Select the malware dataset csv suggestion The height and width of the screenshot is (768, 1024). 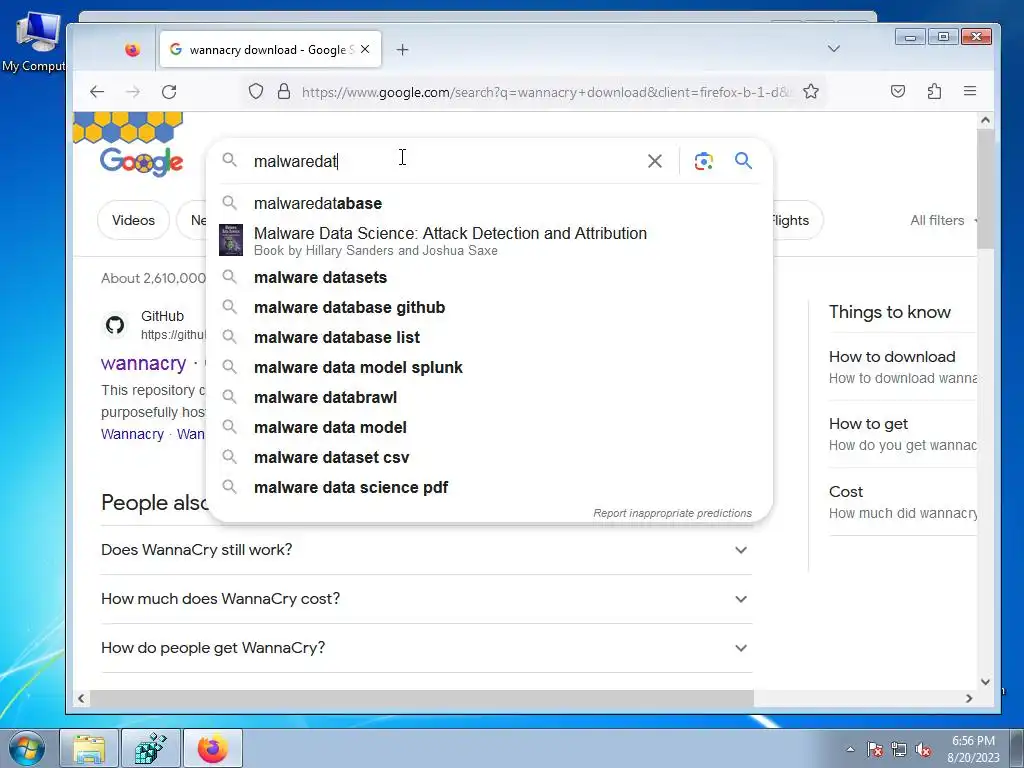pos(488,458)
